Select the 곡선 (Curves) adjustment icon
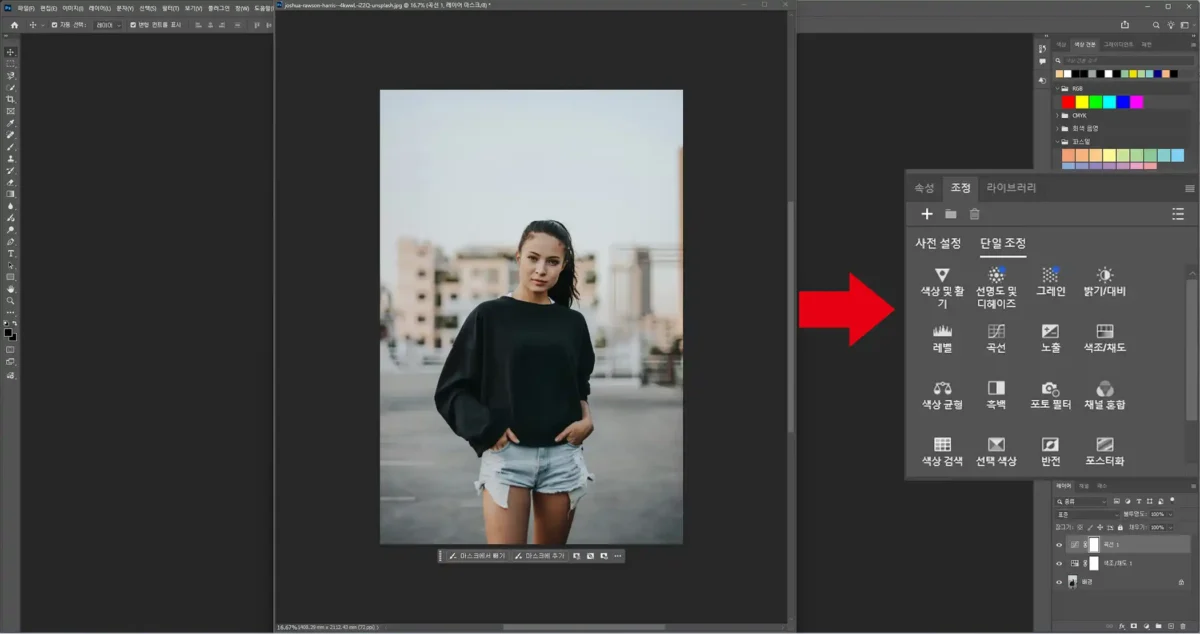Viewport: 1200px width, 634px height. click(996, 332)
